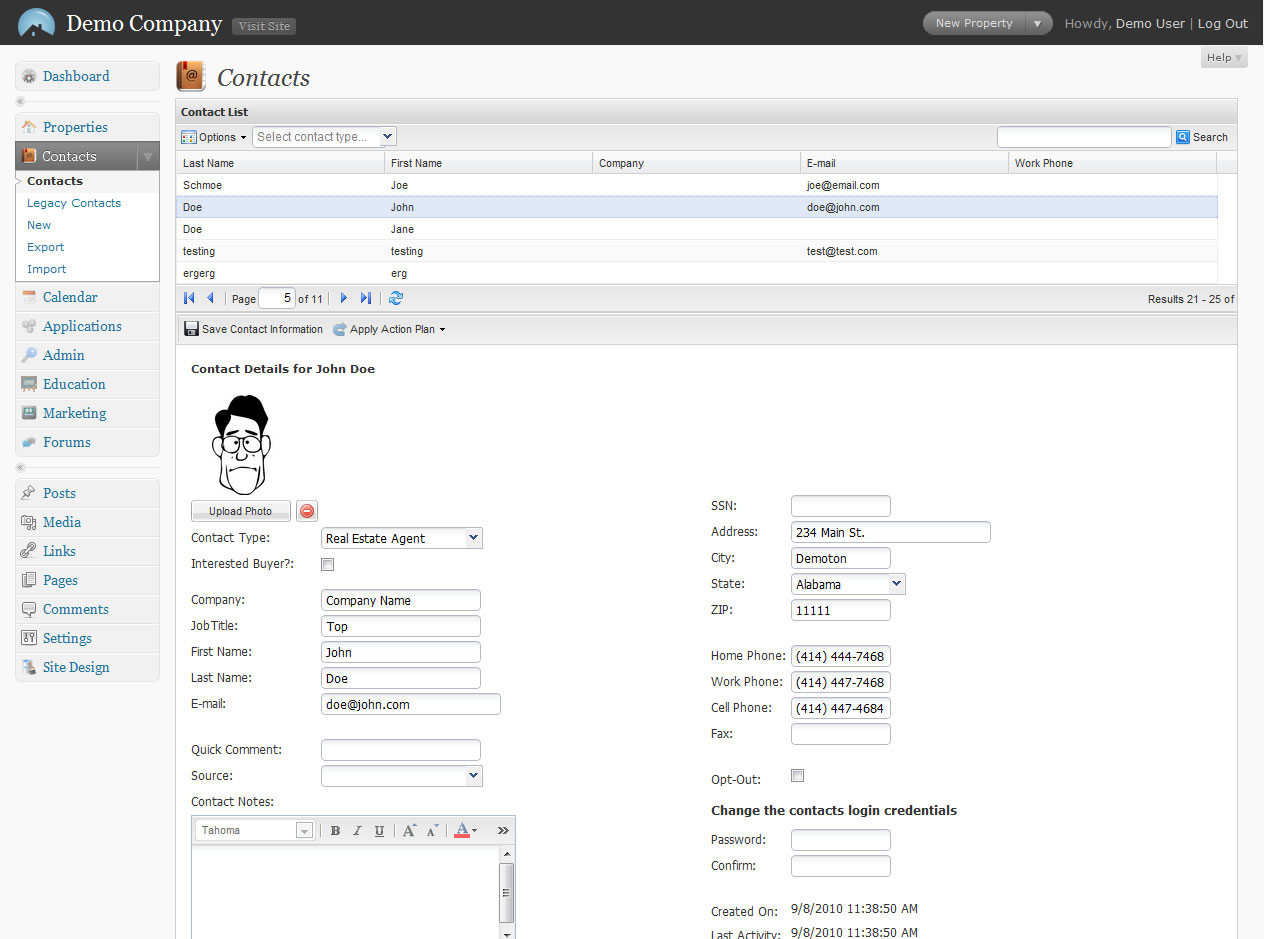The image size is (1264, 939).
Task: Open the Marketing section in the sidebar
Action: click(x=72, y=413)
